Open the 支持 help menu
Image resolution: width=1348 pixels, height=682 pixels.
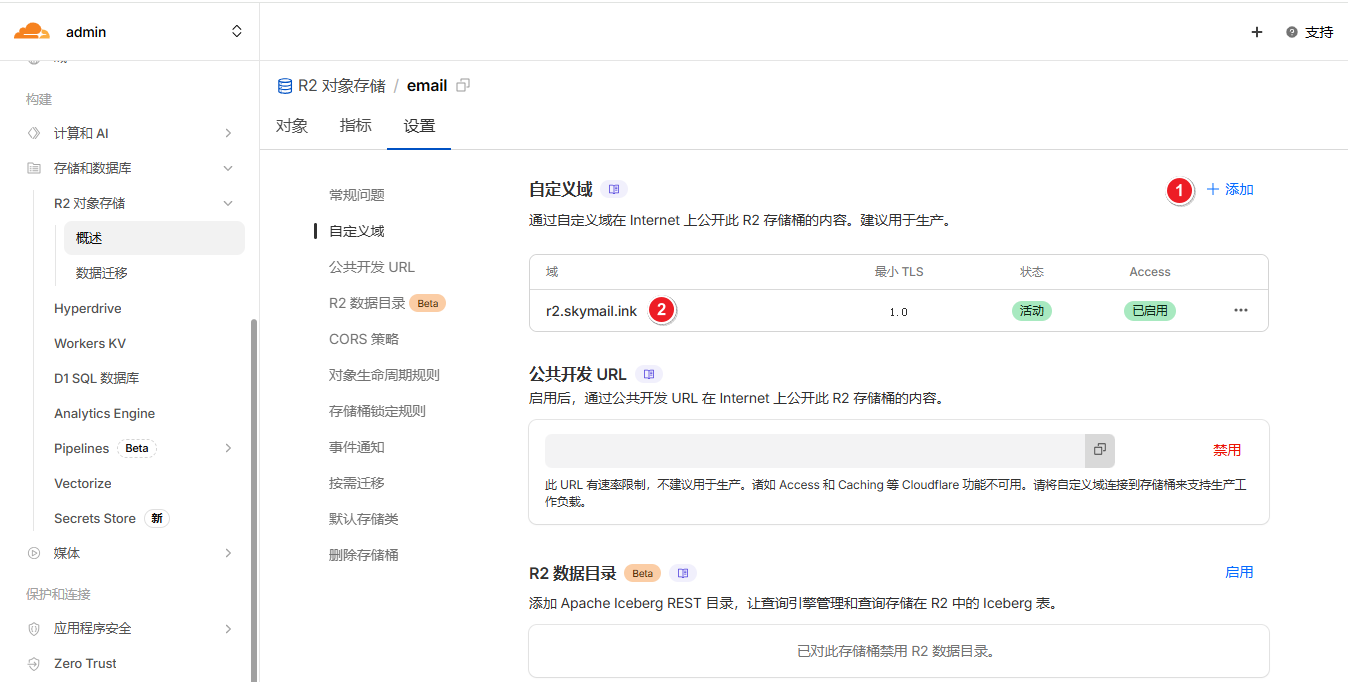coord(1309,32)
